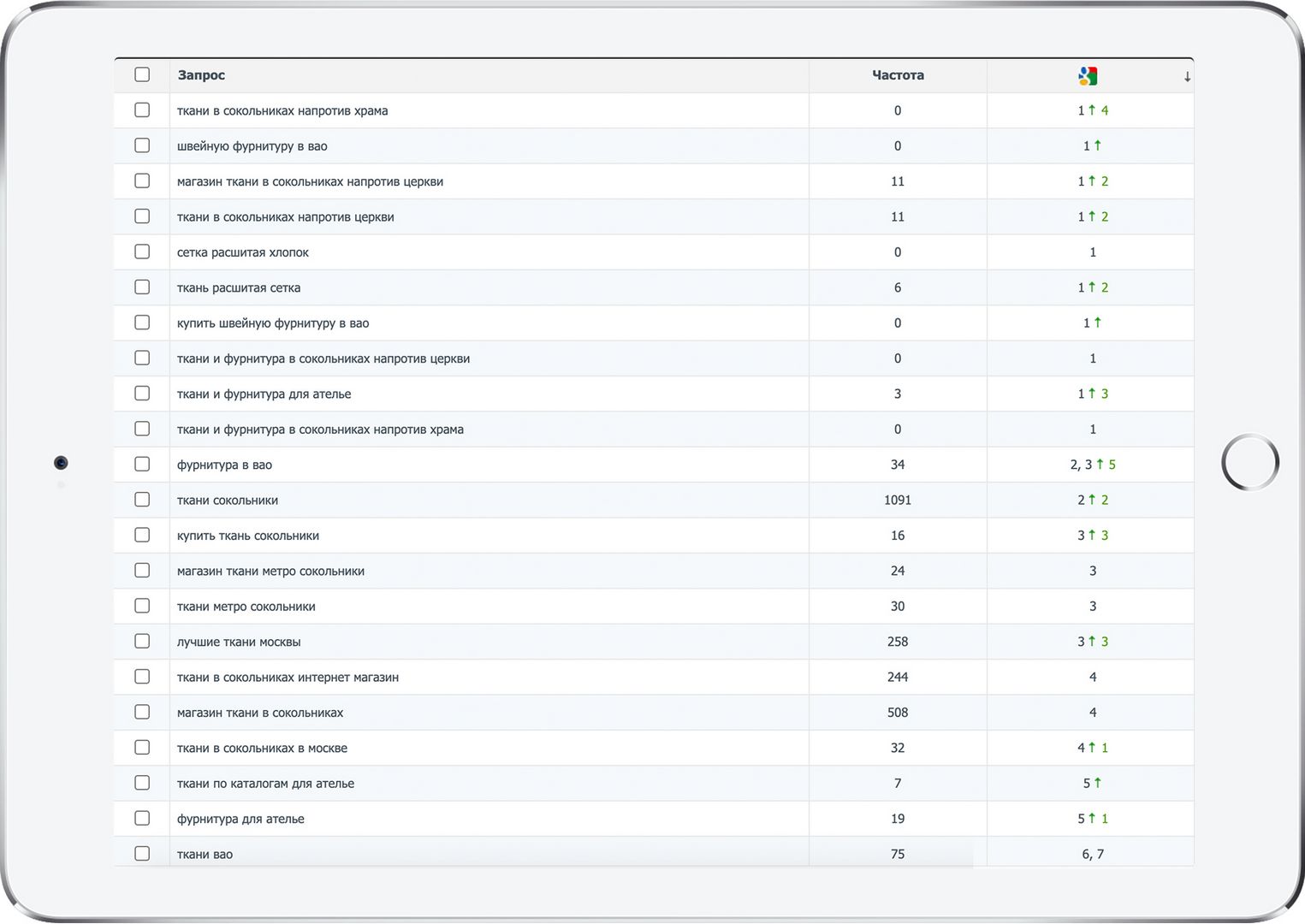The width and height of the screenshot is (1305, 924).
Task: Toggle the select-all checkbox in header
Action: [142, 74]
